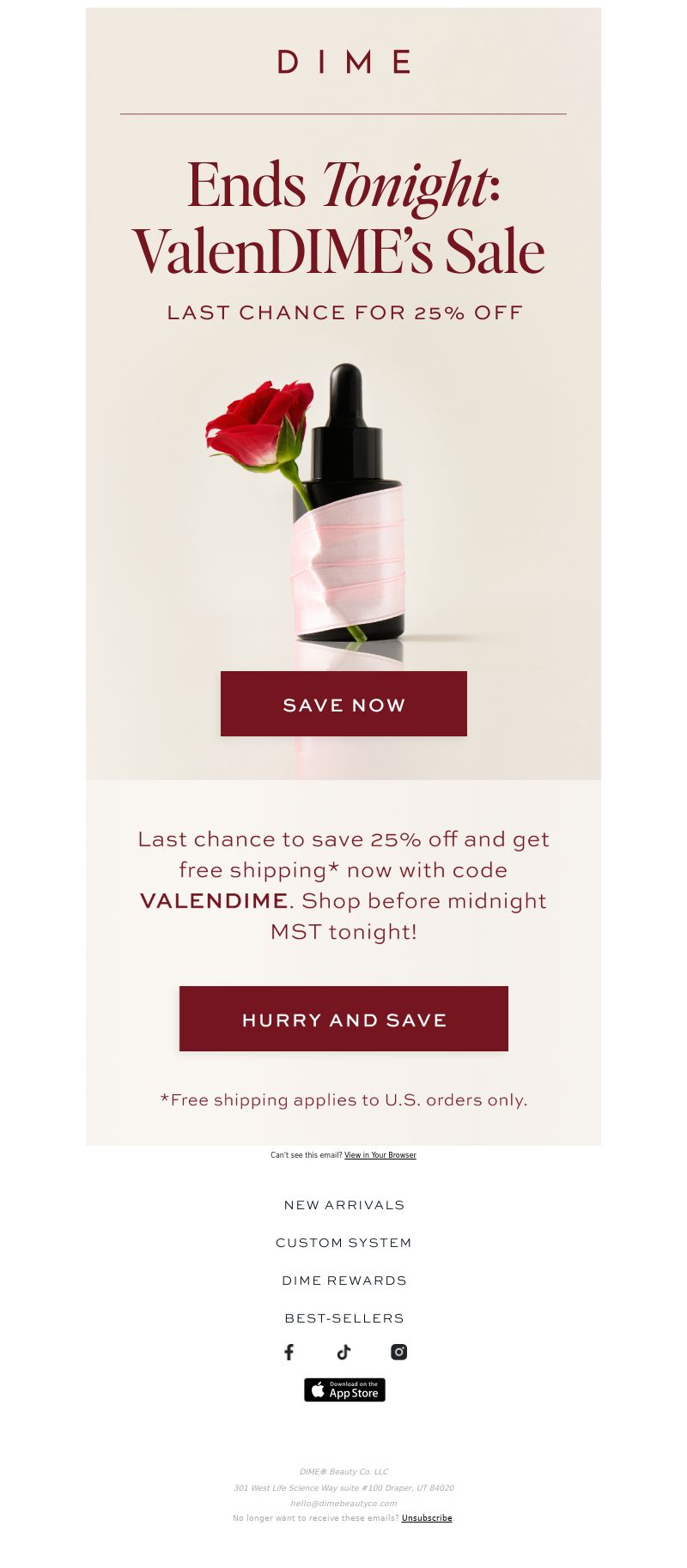
Task: Visit DIME's Instagram via its icon
Action: coord(398,1352)
